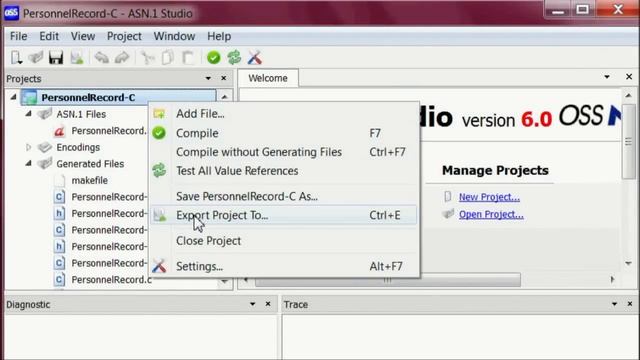Close the Diagnostic panel
The height and width of the screenshot is (360, 640).
coord(268,304)
